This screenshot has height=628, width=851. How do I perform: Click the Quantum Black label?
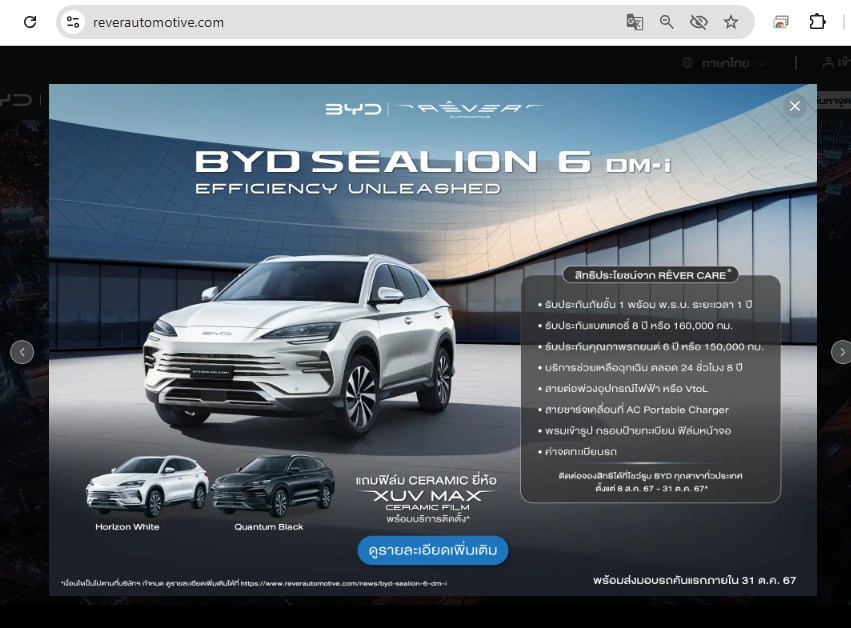(269, 527)
